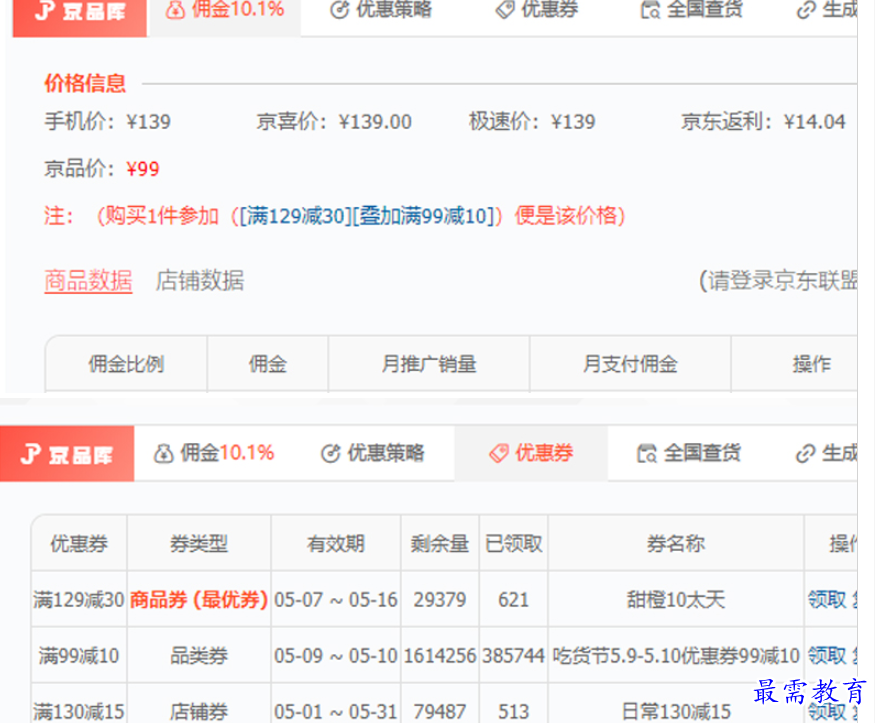This screenshot has width=875, height=723.
Task: Click the money bag icon in upper panel
Action: (x=175, y=10)
